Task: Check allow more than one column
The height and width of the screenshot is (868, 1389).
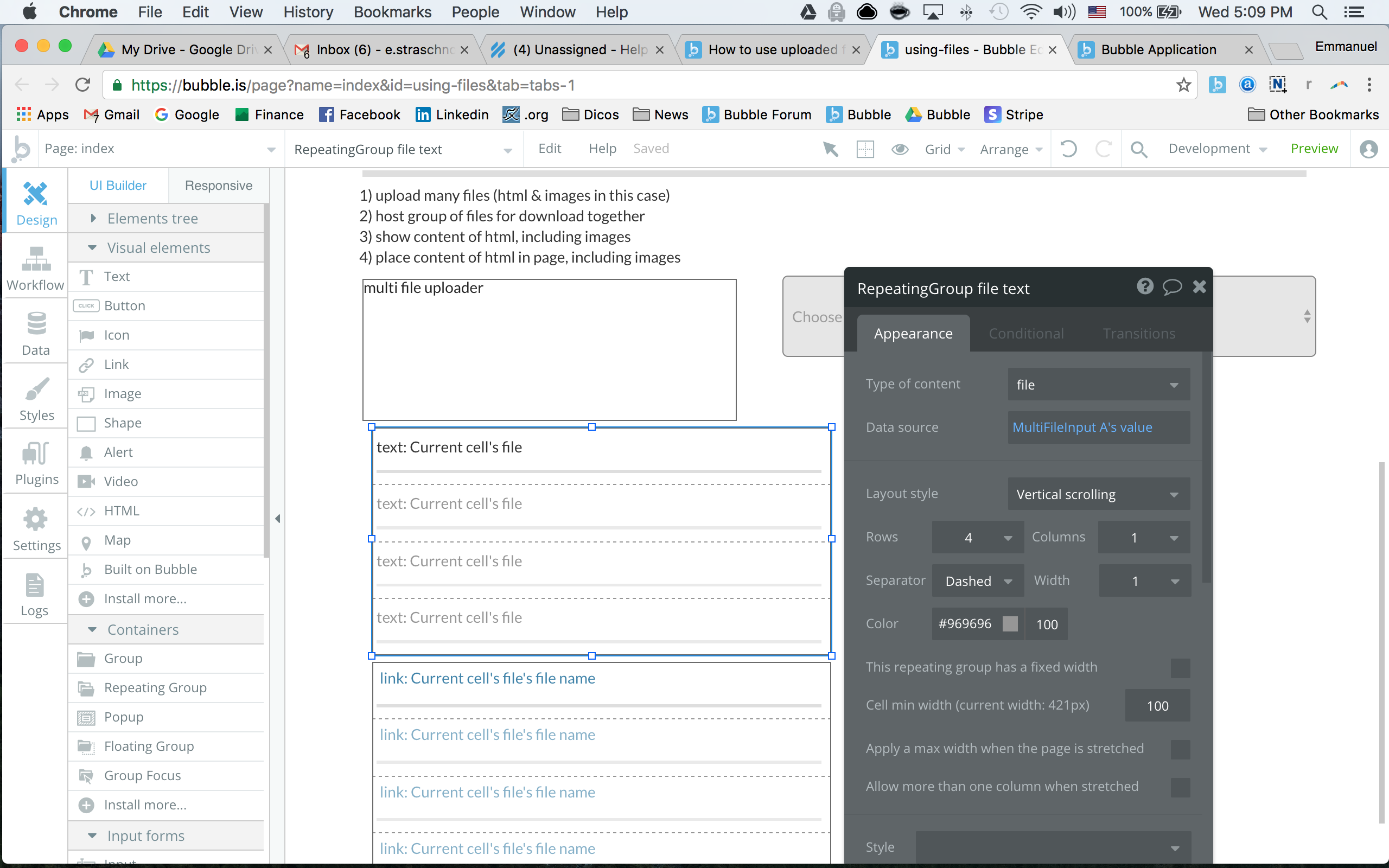Action: coord(1180,787)
